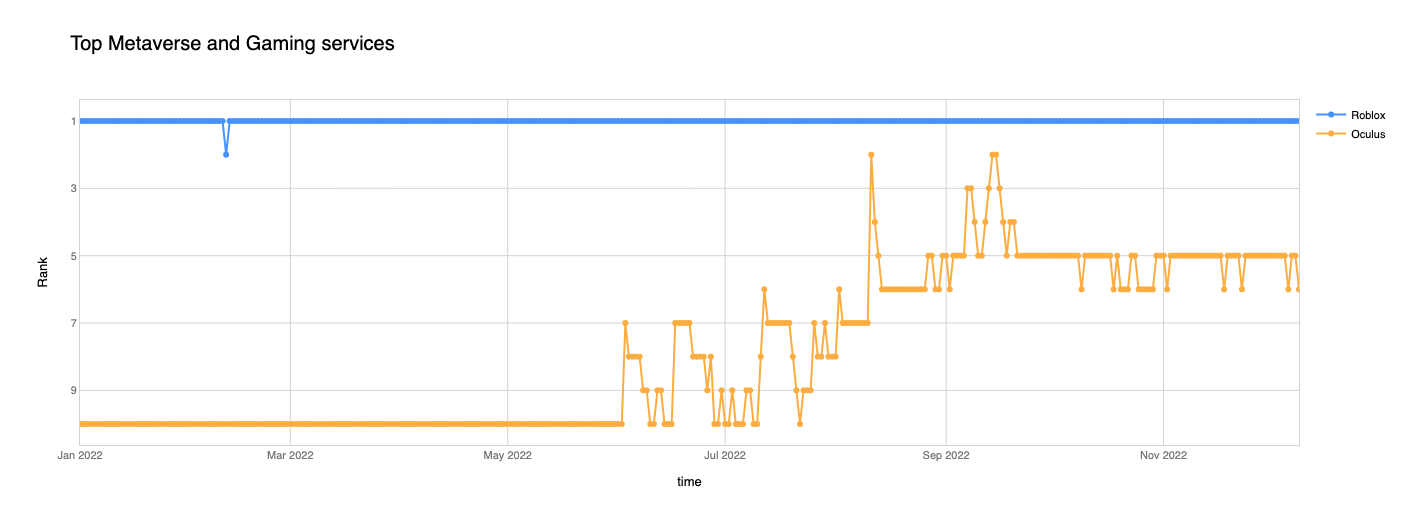The height and width of the screenshot is (525, 1403).
Task: Click the Rank y-axis title
Action: [x=43, y=272]
